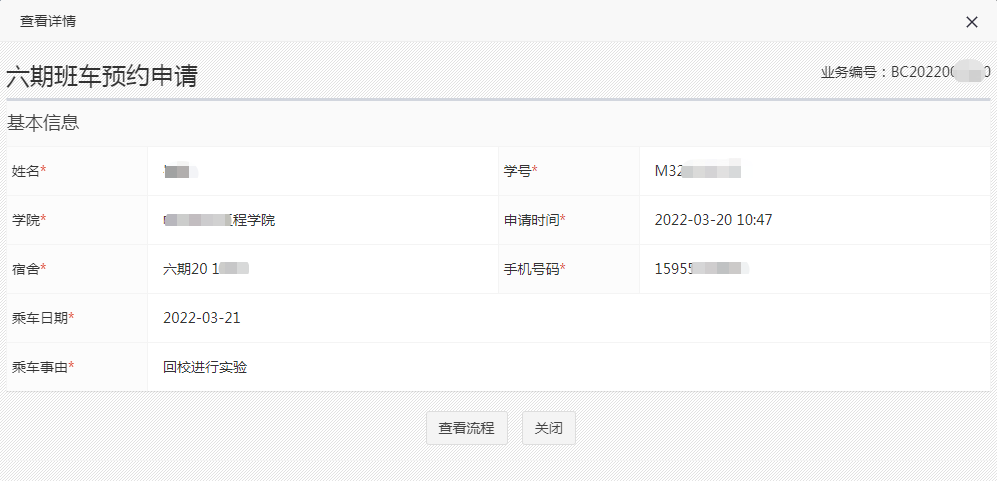Click the 学号 value starting with M32
This screenshot has width=997, height=481.
coord(697,171)
